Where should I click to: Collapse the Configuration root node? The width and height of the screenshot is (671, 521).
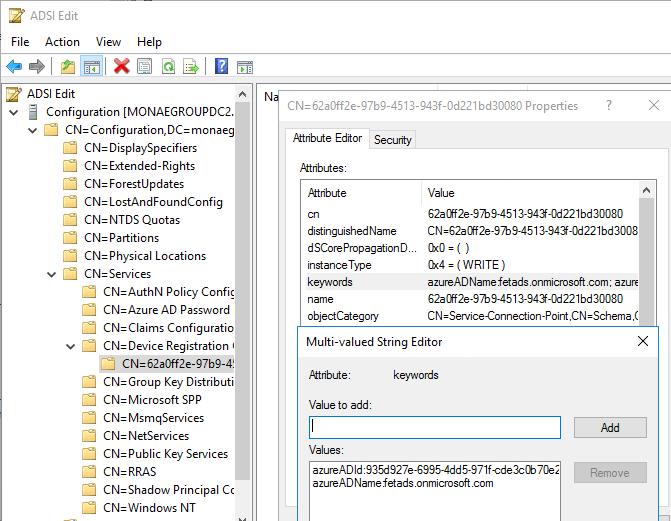(13, 112)
